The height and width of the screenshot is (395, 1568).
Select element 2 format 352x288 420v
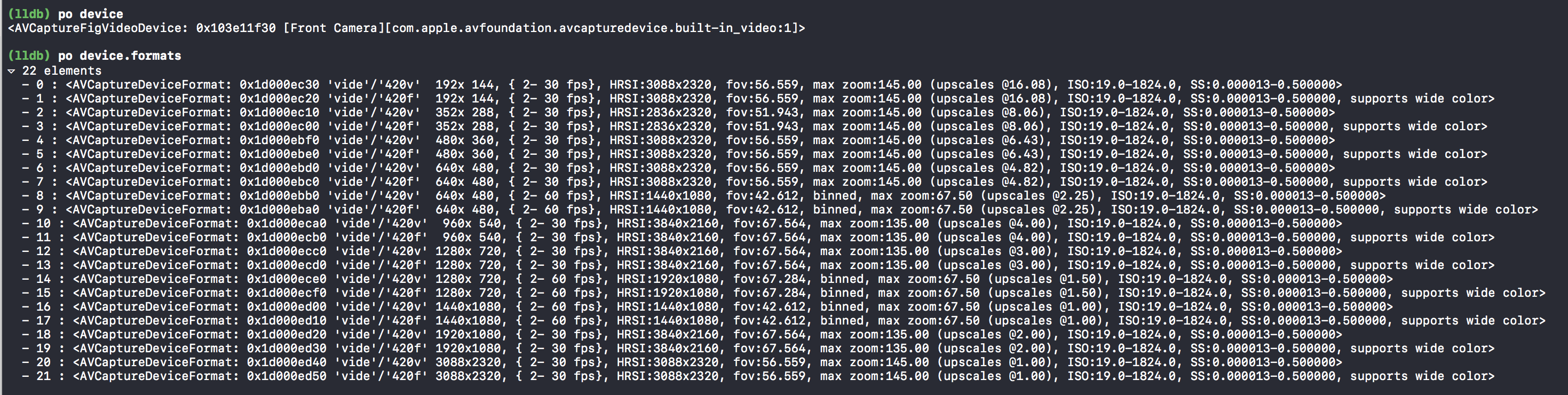(x=678, y=113)
